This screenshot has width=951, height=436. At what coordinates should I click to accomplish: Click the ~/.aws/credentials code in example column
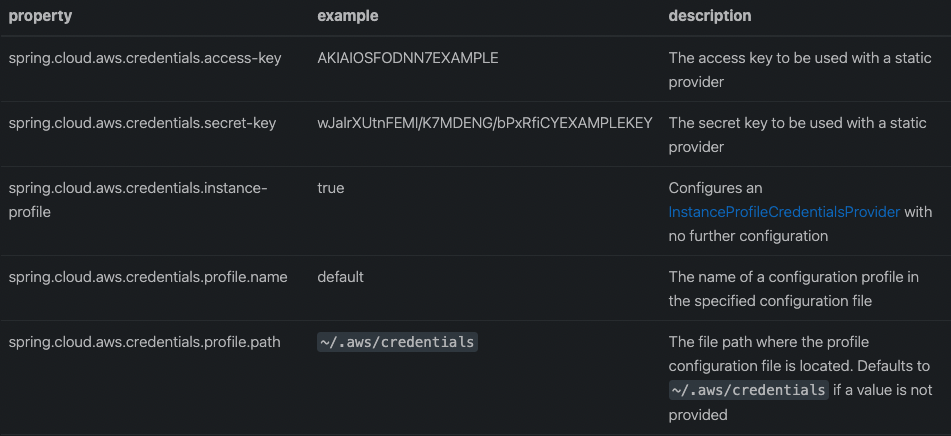coord(397,342)
